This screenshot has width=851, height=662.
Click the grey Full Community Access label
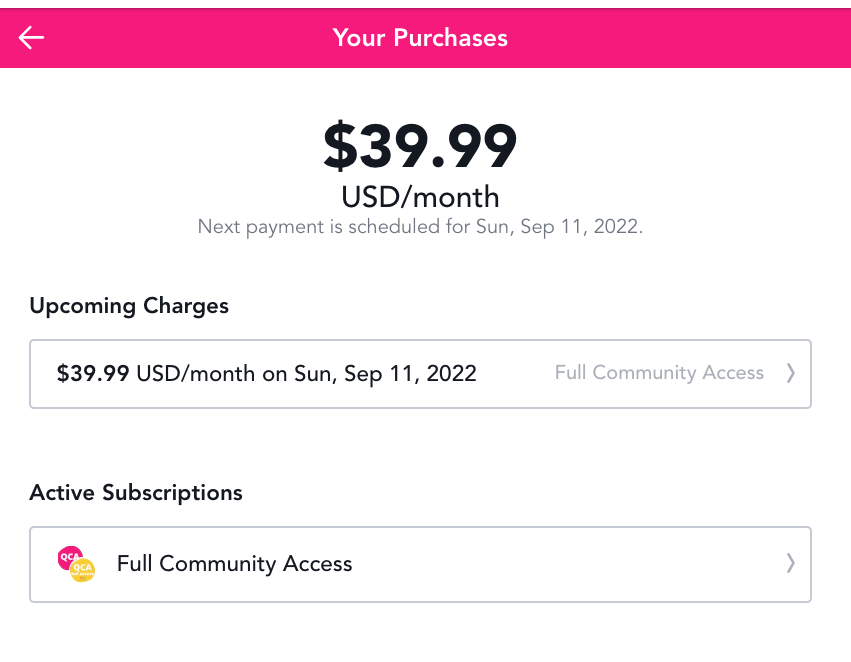[659, 373]
